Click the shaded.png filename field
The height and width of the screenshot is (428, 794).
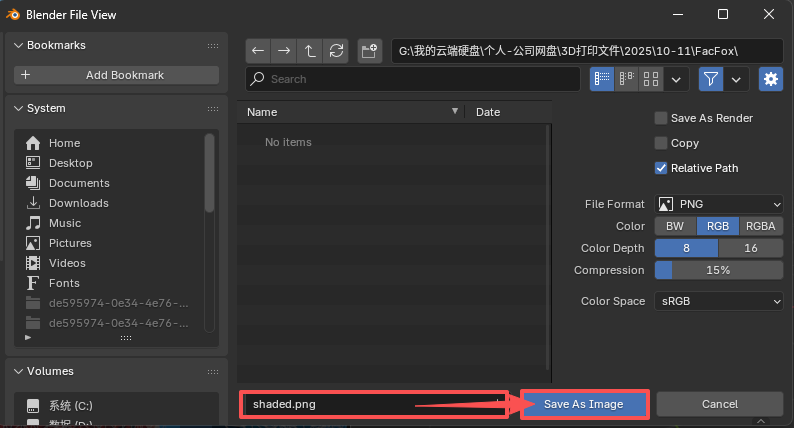click(x=370, y=404)
